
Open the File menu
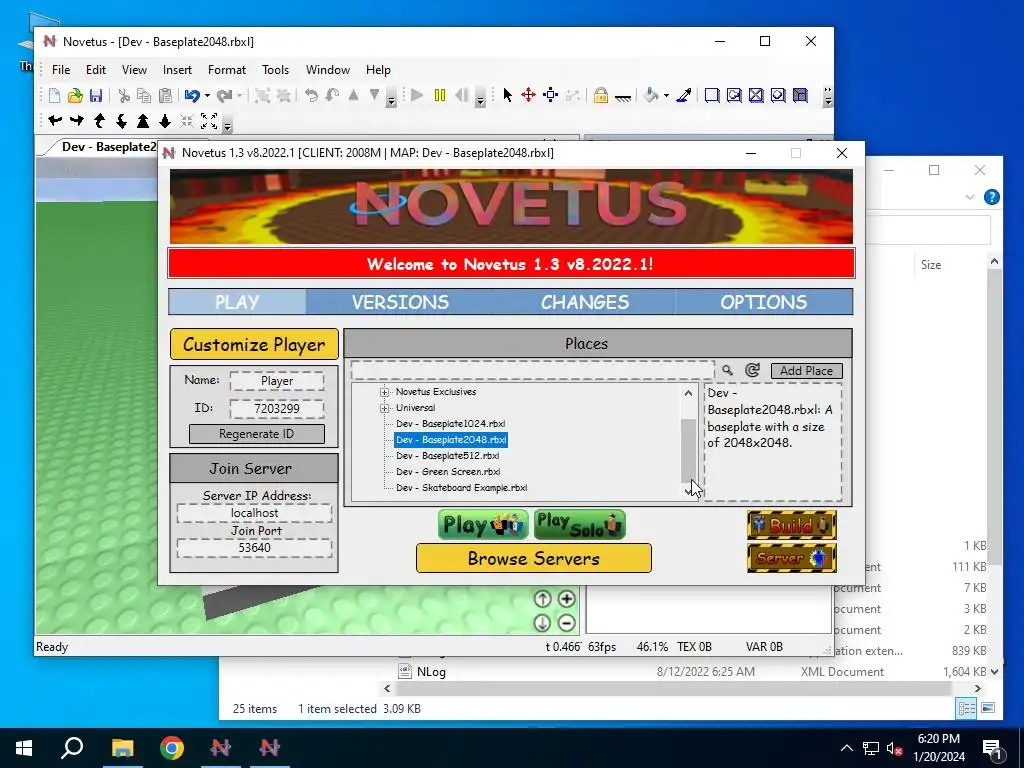(61, 70)
